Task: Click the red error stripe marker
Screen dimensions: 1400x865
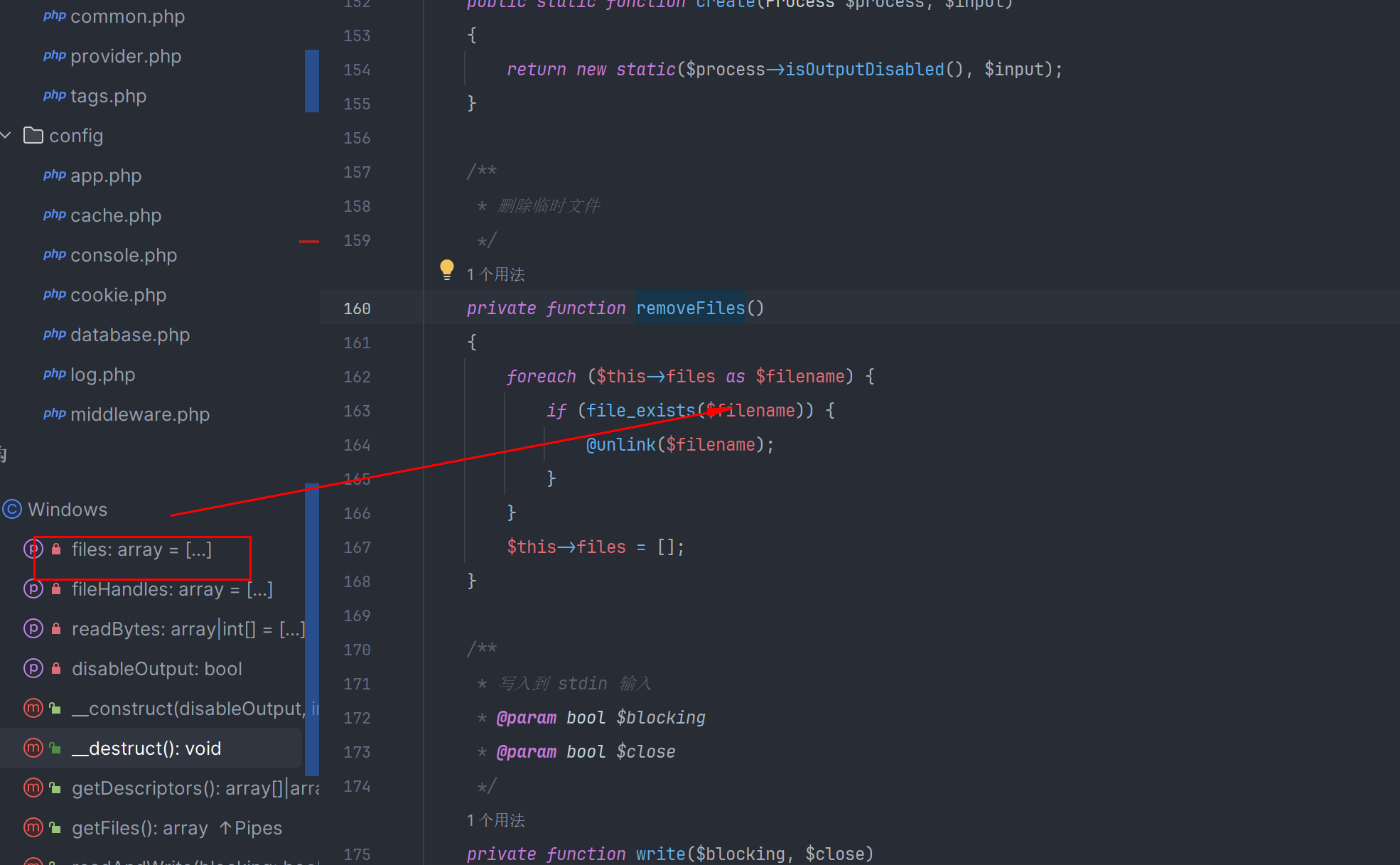Action: 309,242
